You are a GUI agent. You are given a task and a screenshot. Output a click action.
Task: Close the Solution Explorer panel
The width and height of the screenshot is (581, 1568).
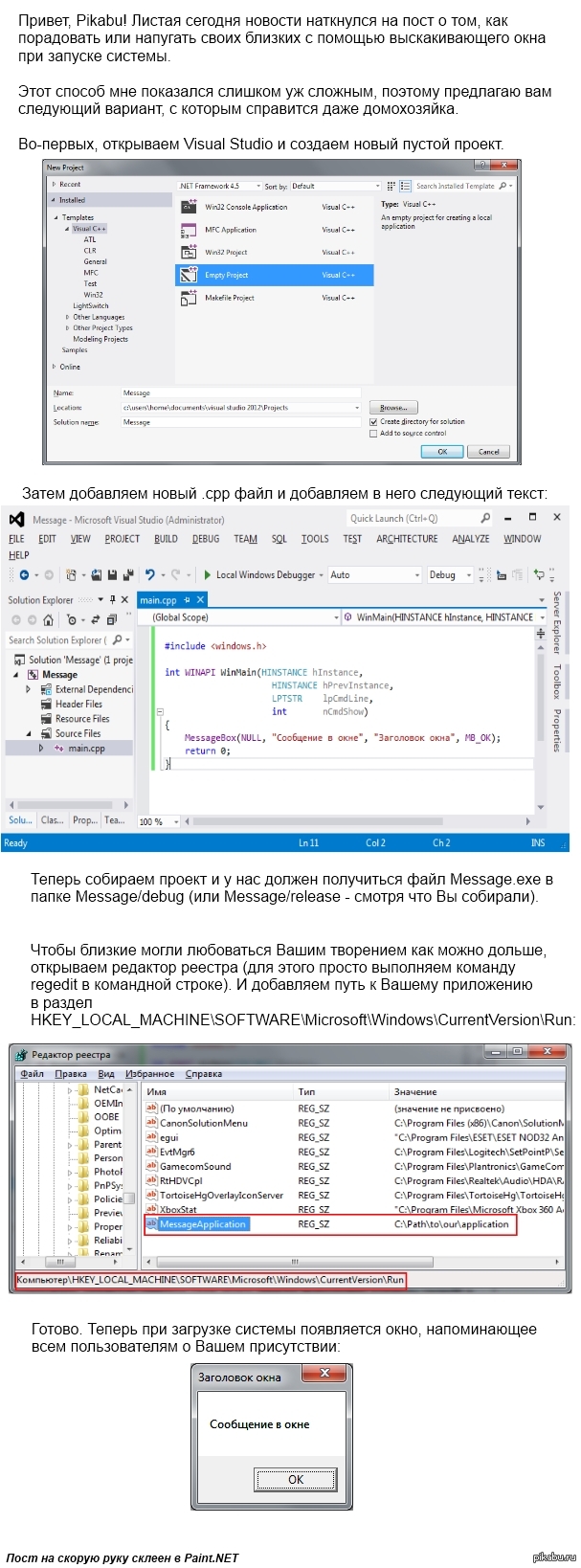125,600
